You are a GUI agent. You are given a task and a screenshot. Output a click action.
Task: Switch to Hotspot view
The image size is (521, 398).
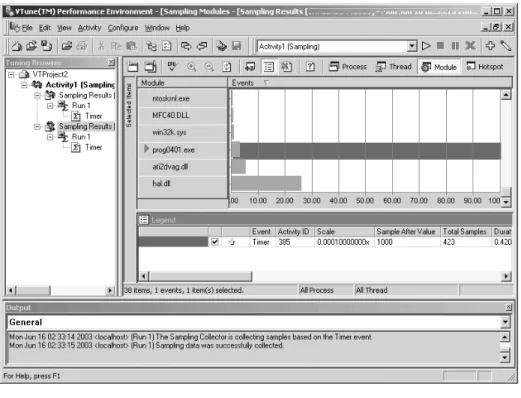485,67
